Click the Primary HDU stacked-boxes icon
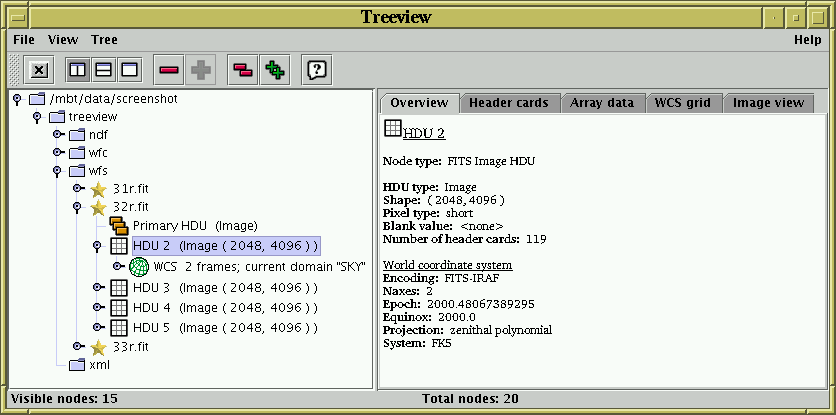Image resolution: width=836 pixels, height=415 pixels. (118, 226)
